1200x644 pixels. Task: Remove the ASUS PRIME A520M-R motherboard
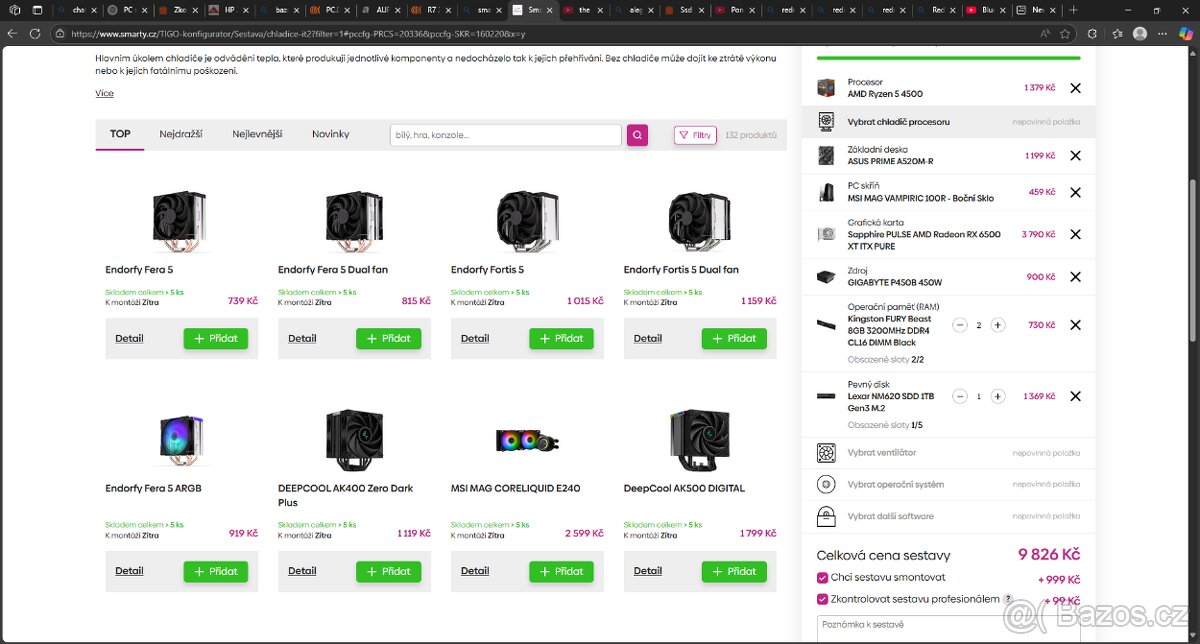1075,156
